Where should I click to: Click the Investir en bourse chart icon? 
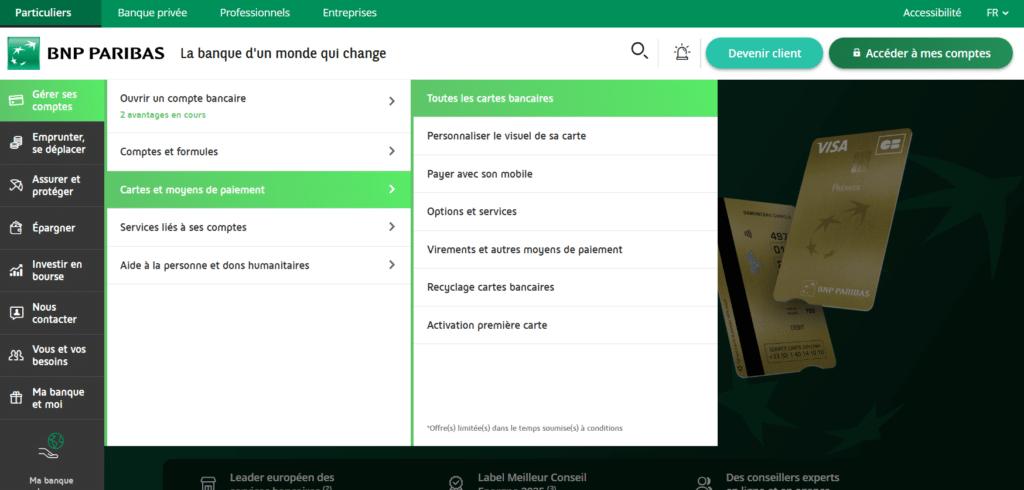16,270
